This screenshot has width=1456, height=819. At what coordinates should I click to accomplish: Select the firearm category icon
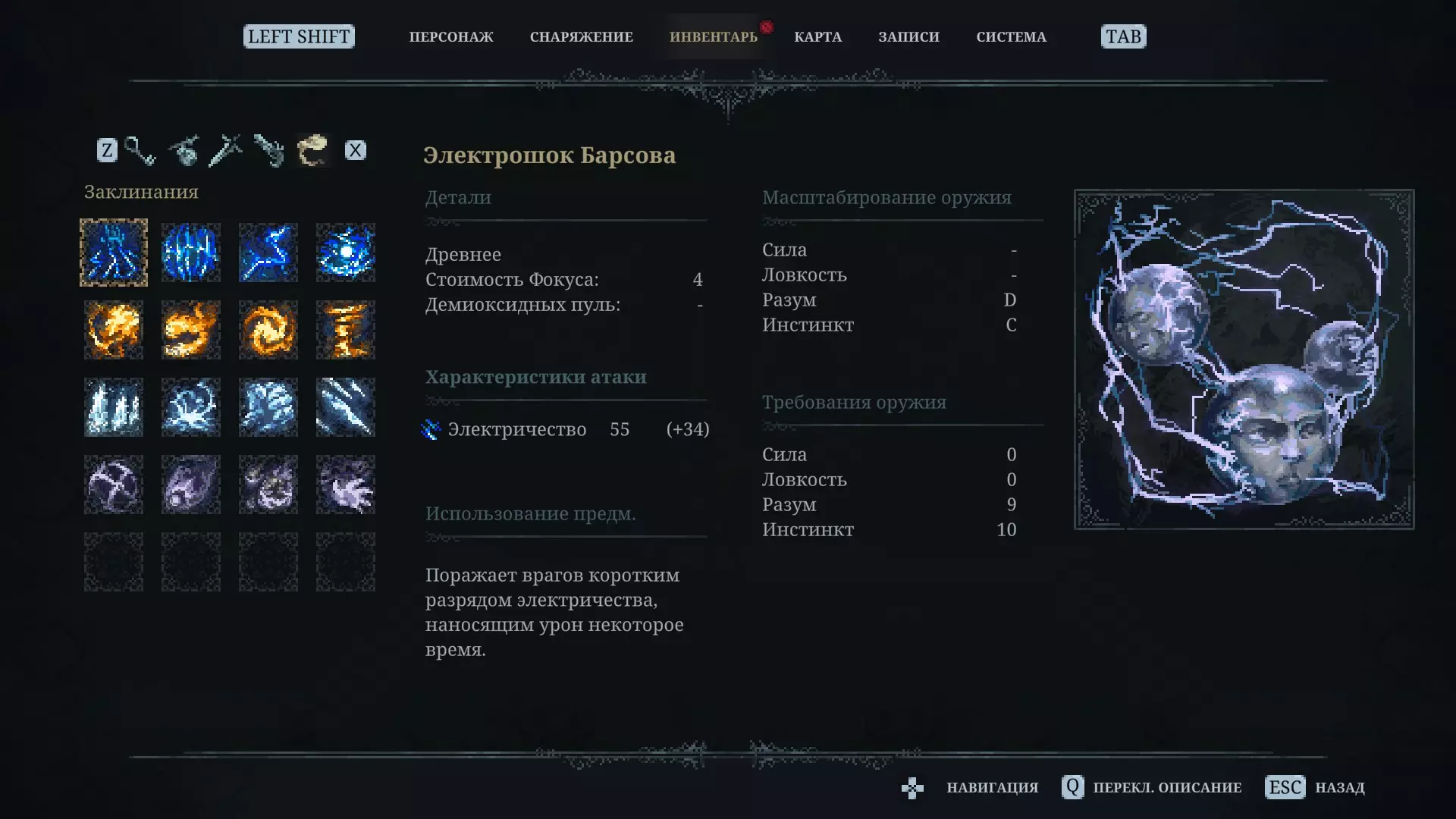(x=269, y=150)
